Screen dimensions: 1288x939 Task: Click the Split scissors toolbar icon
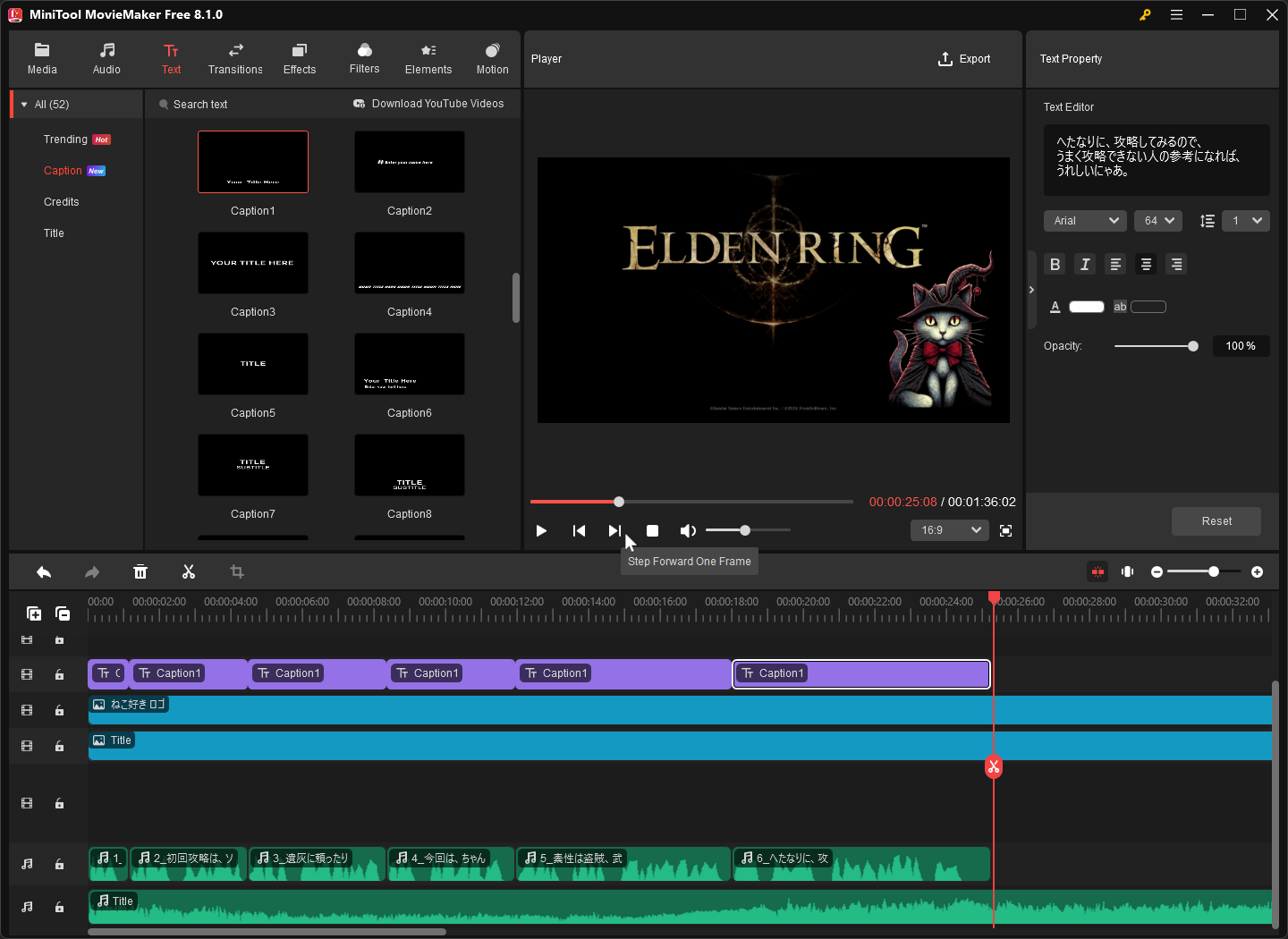coord(189,572)
